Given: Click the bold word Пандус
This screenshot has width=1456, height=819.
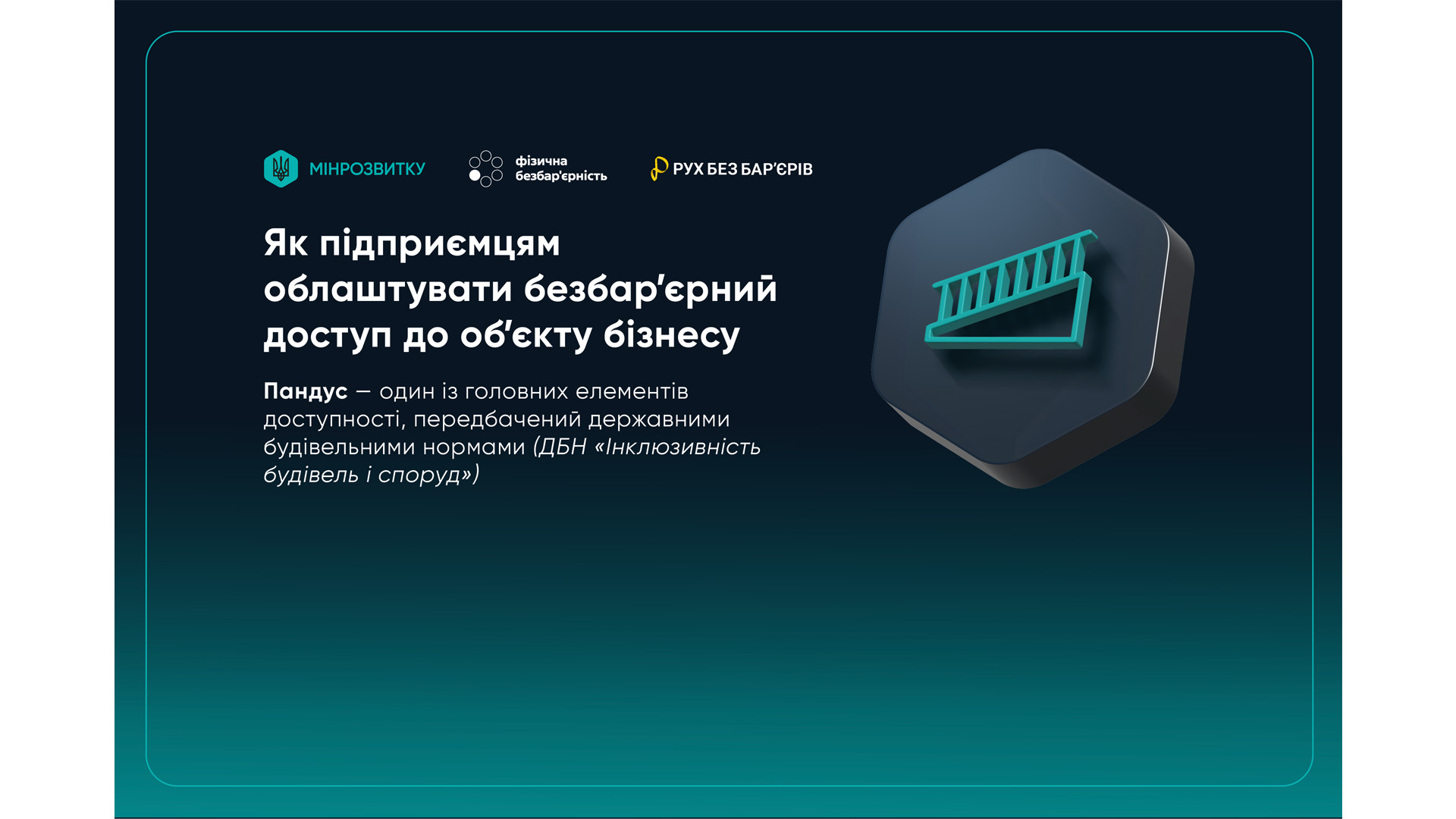Looking at the screenshot, I should point(305,391).
